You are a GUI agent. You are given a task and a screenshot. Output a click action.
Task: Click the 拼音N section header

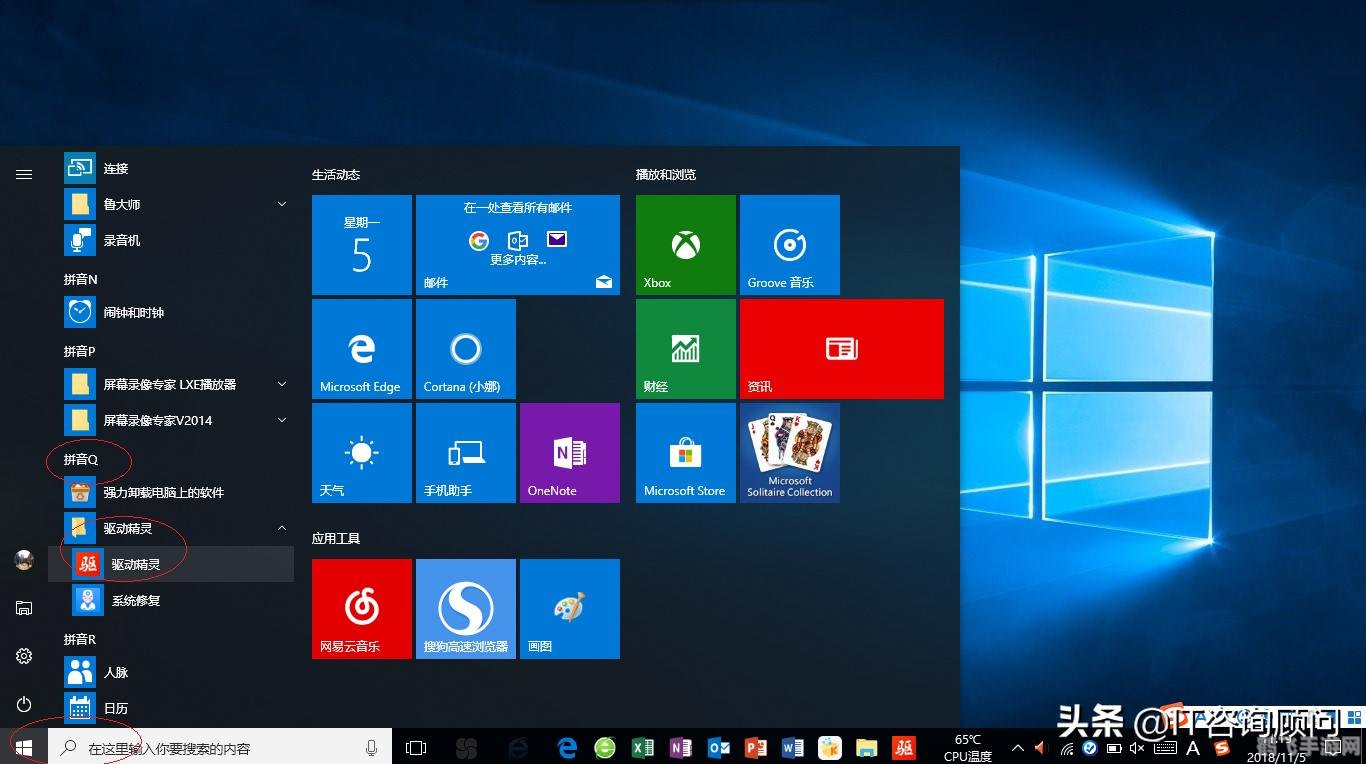coord(81,279)
